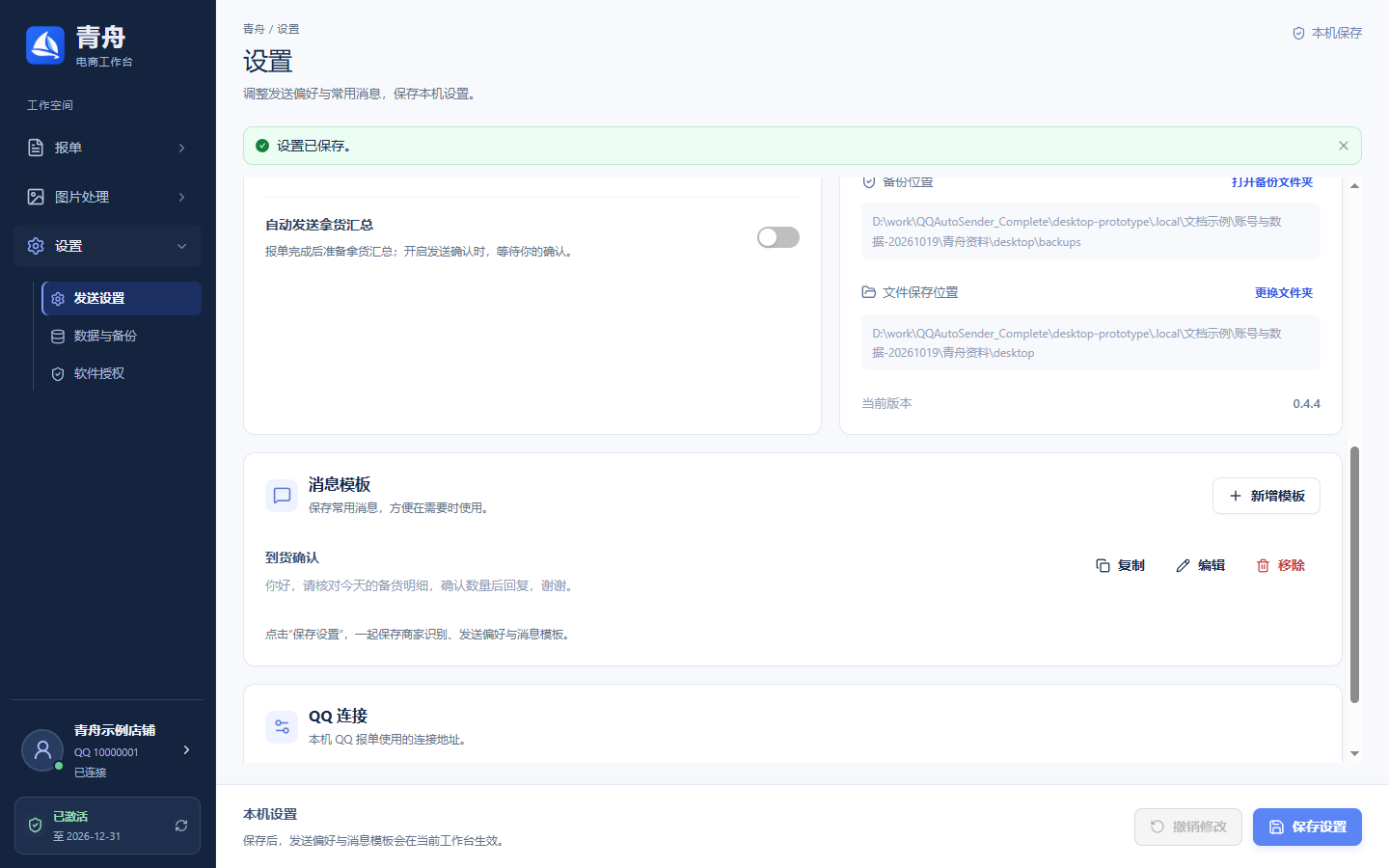Click the 文件保存位置 folder icon
Viewport: 1389px width, 868px height.
[x=869, y=292]
